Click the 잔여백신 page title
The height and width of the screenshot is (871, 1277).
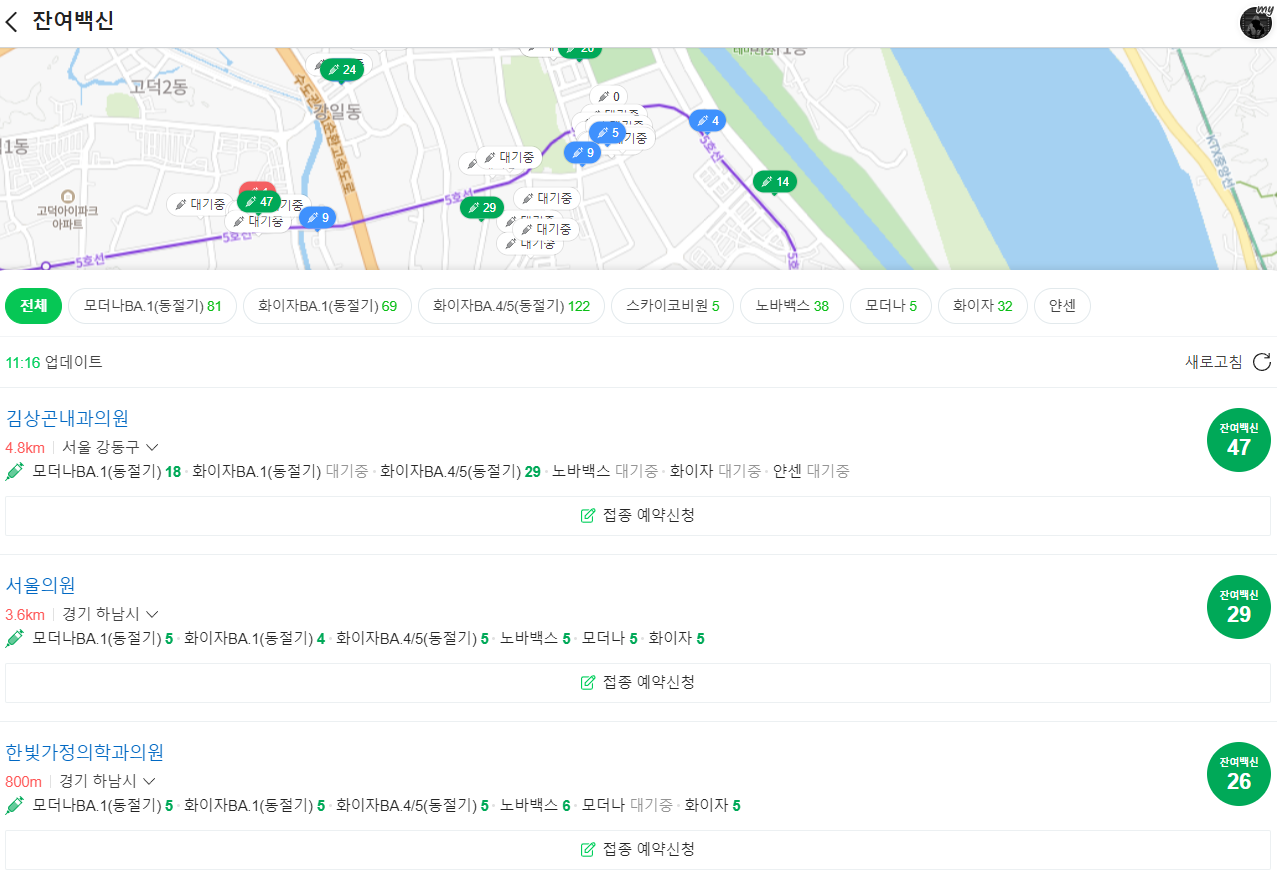tap(73, 22)
